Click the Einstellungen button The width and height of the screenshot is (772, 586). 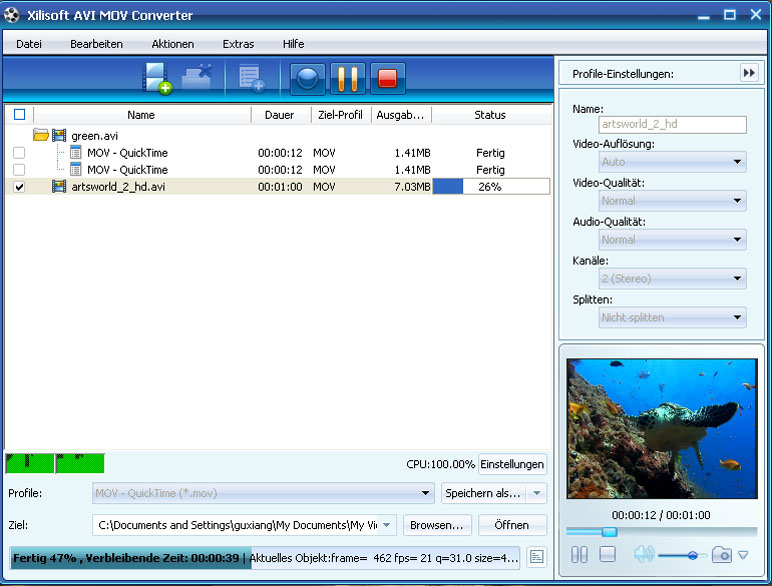[x=512, y=464]
